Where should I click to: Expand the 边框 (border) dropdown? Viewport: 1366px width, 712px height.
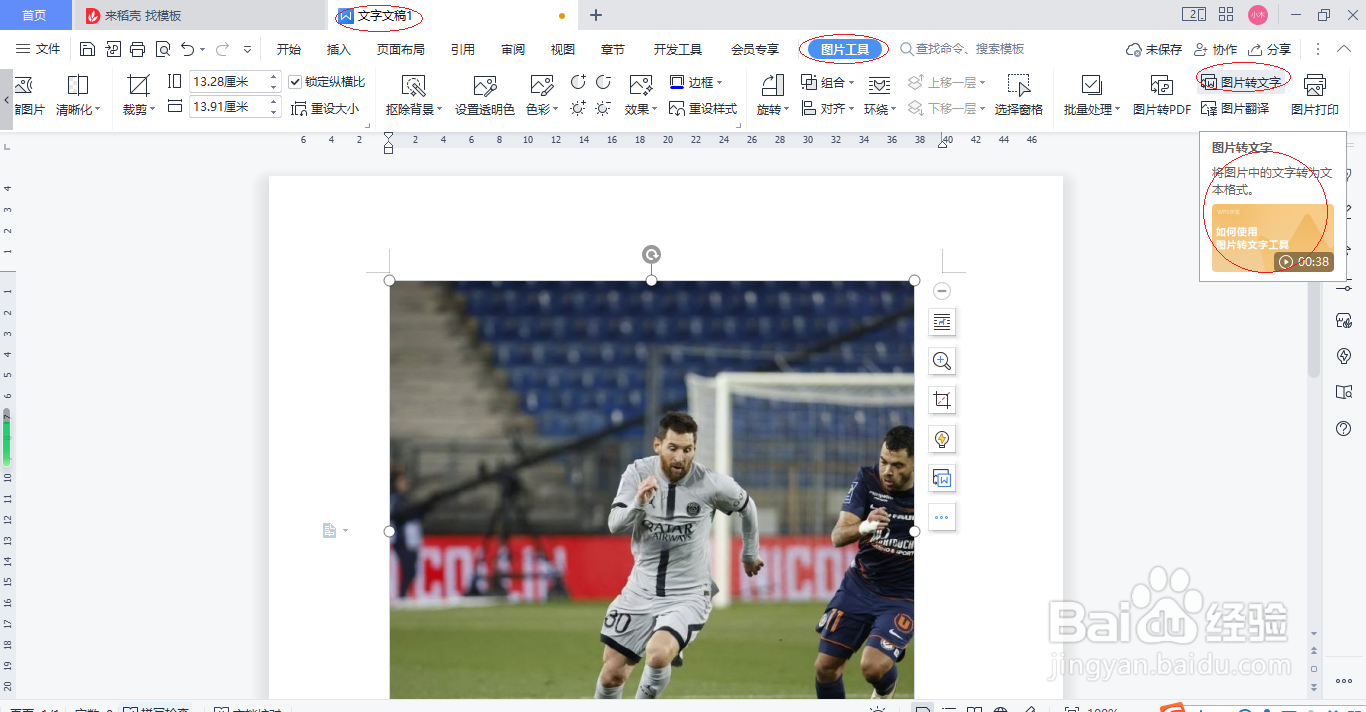click(x=719, y=83)
